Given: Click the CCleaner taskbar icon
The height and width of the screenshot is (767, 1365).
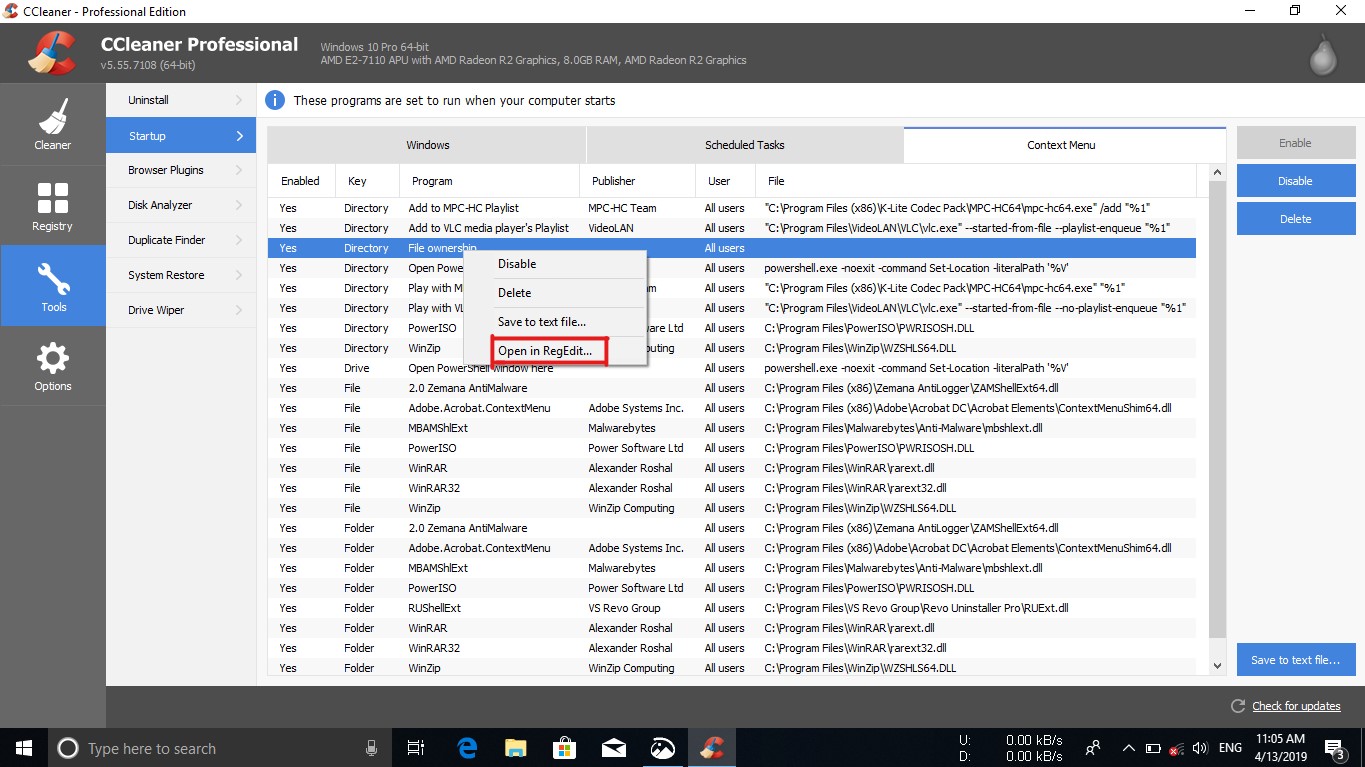Looking at the screenshot, I should click(x=711, y=748).
